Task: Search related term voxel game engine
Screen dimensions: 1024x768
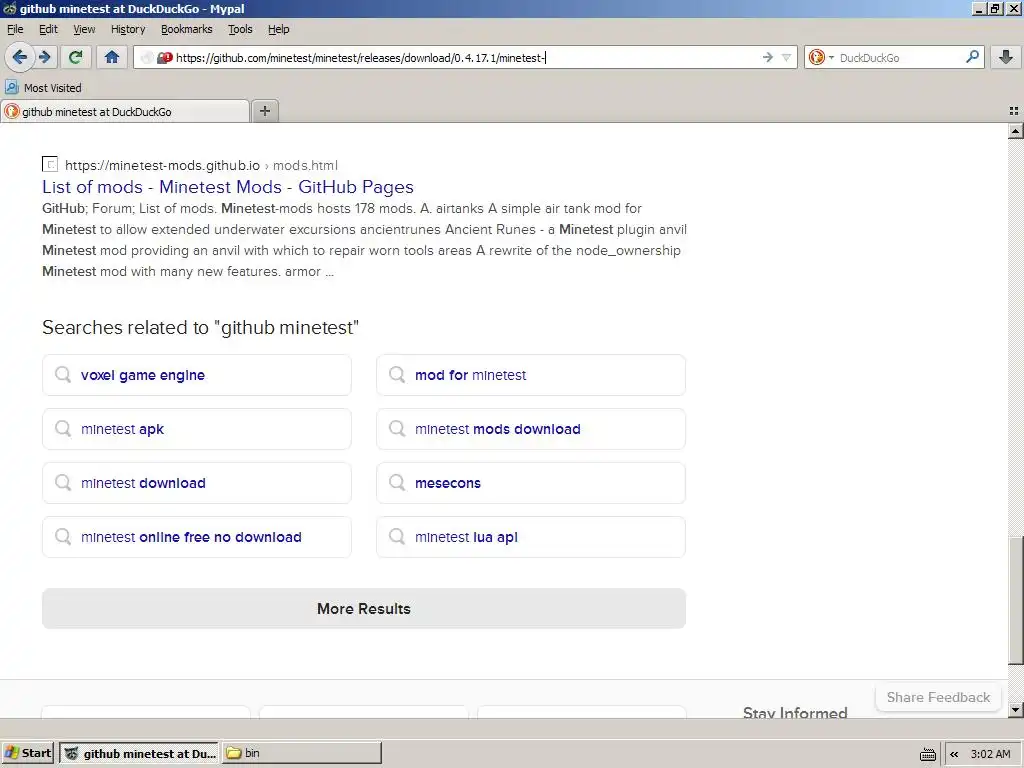Action: click(x=197, y=375)
